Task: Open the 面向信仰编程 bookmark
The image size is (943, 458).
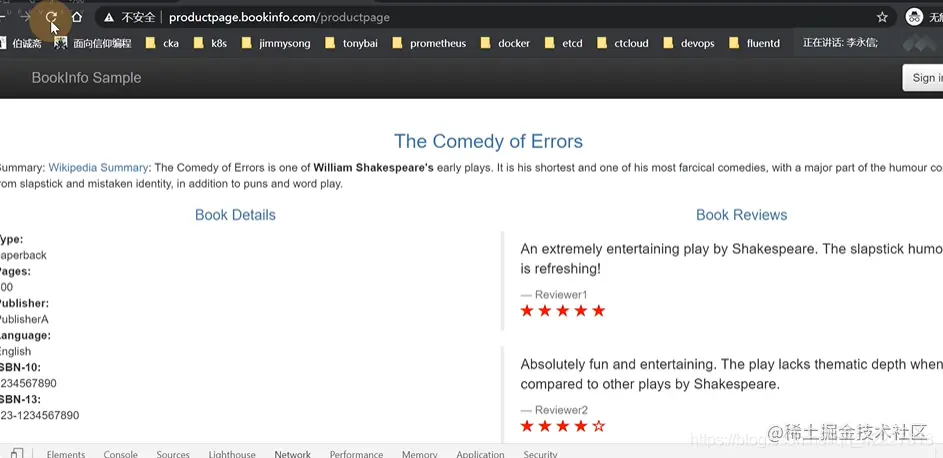Action: coord(93,43)
